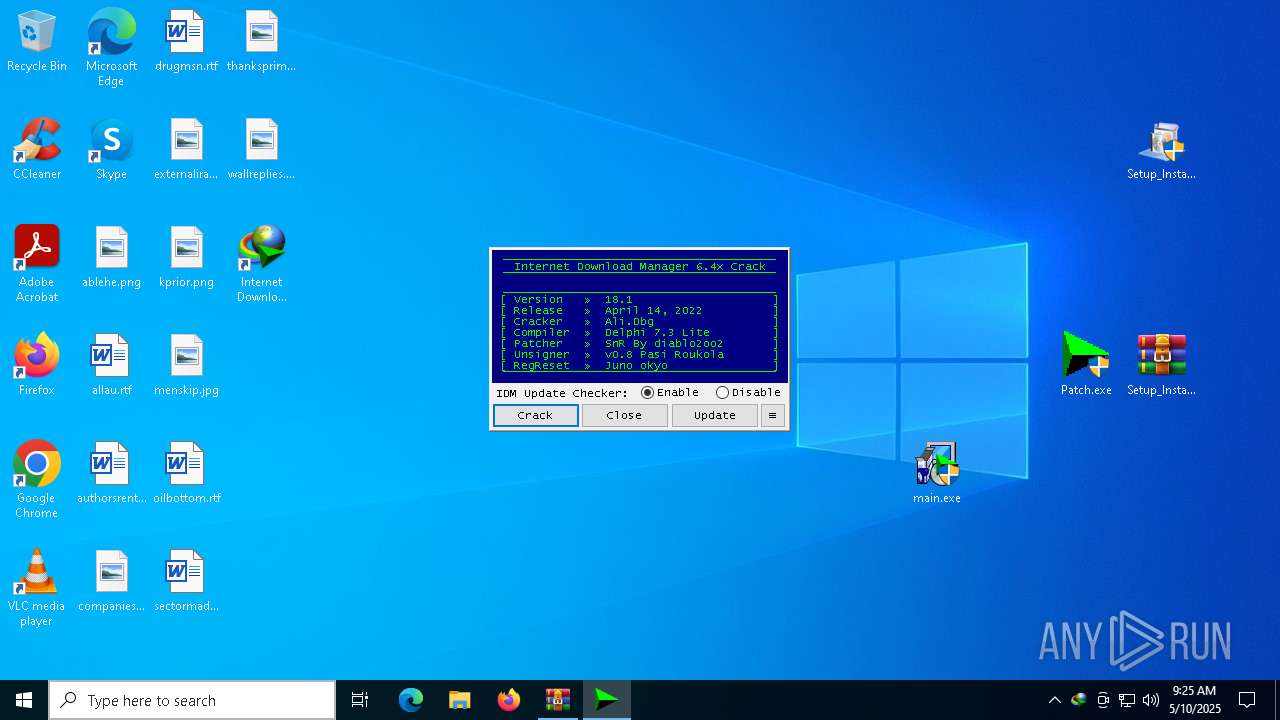Select wallreplies... file on desktop
1280x720 pixels.
[x=261, y=150]
